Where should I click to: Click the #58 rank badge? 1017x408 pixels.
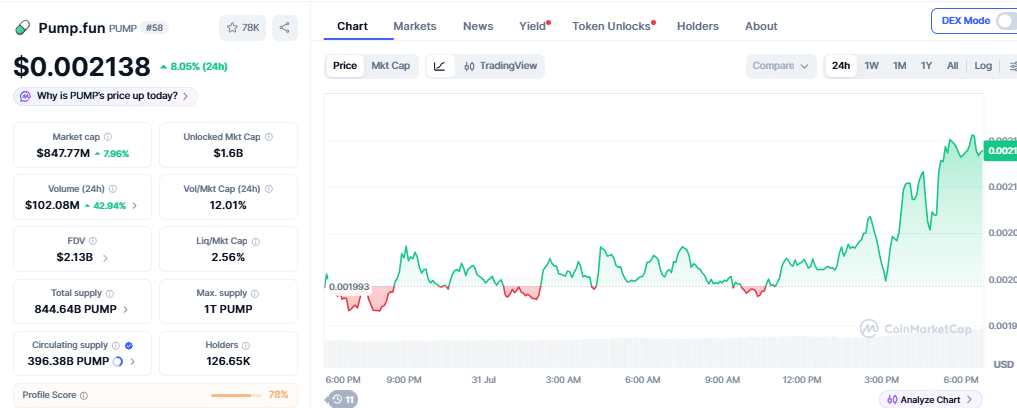156,28
